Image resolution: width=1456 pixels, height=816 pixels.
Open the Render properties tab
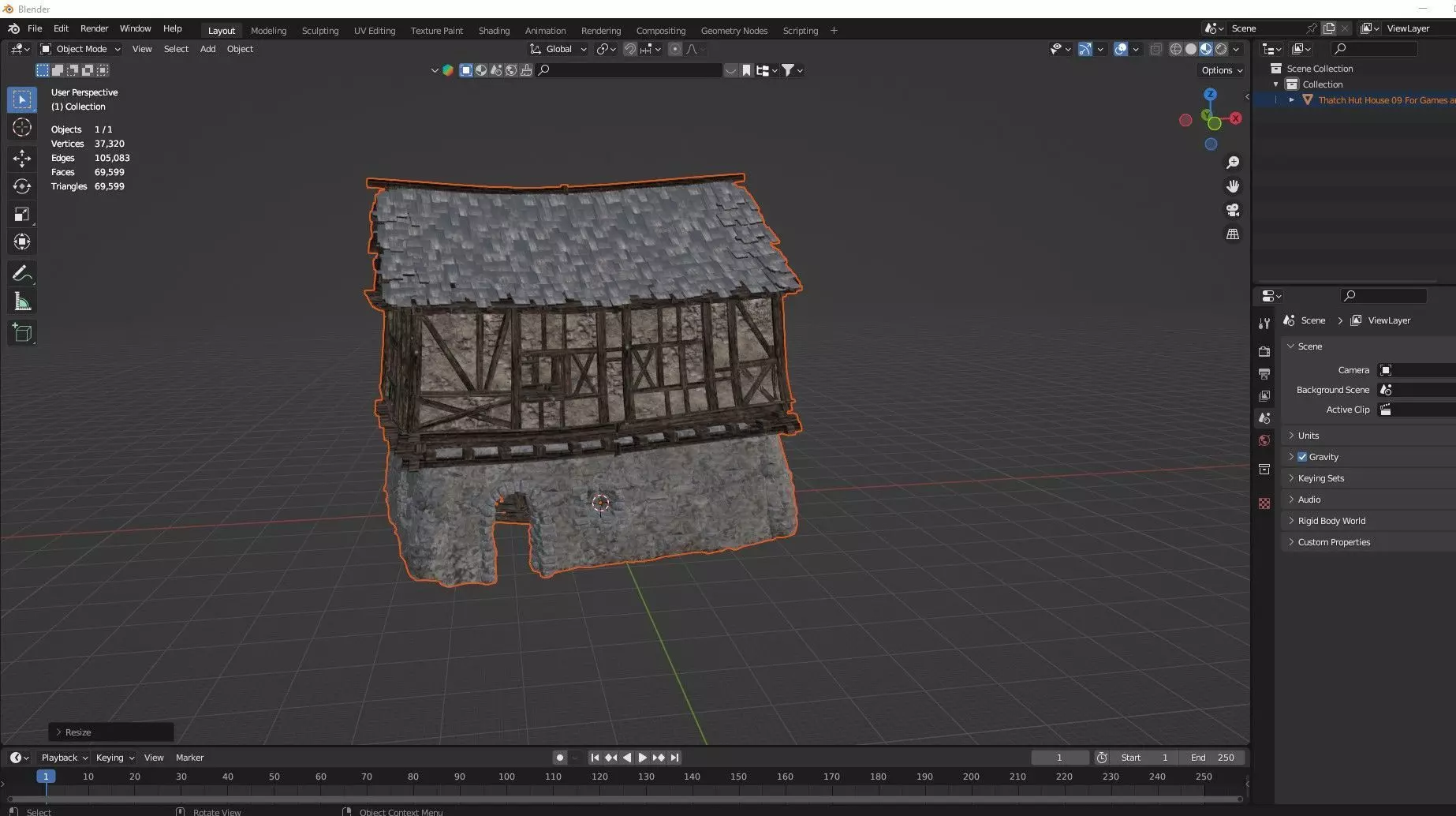(x=1264, y=351)
